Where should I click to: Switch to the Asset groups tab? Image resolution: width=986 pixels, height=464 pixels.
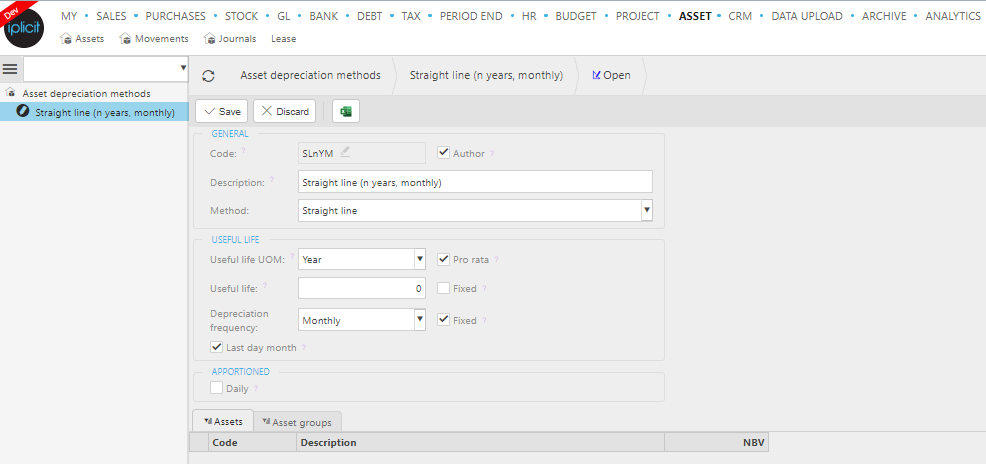point(297,422)
